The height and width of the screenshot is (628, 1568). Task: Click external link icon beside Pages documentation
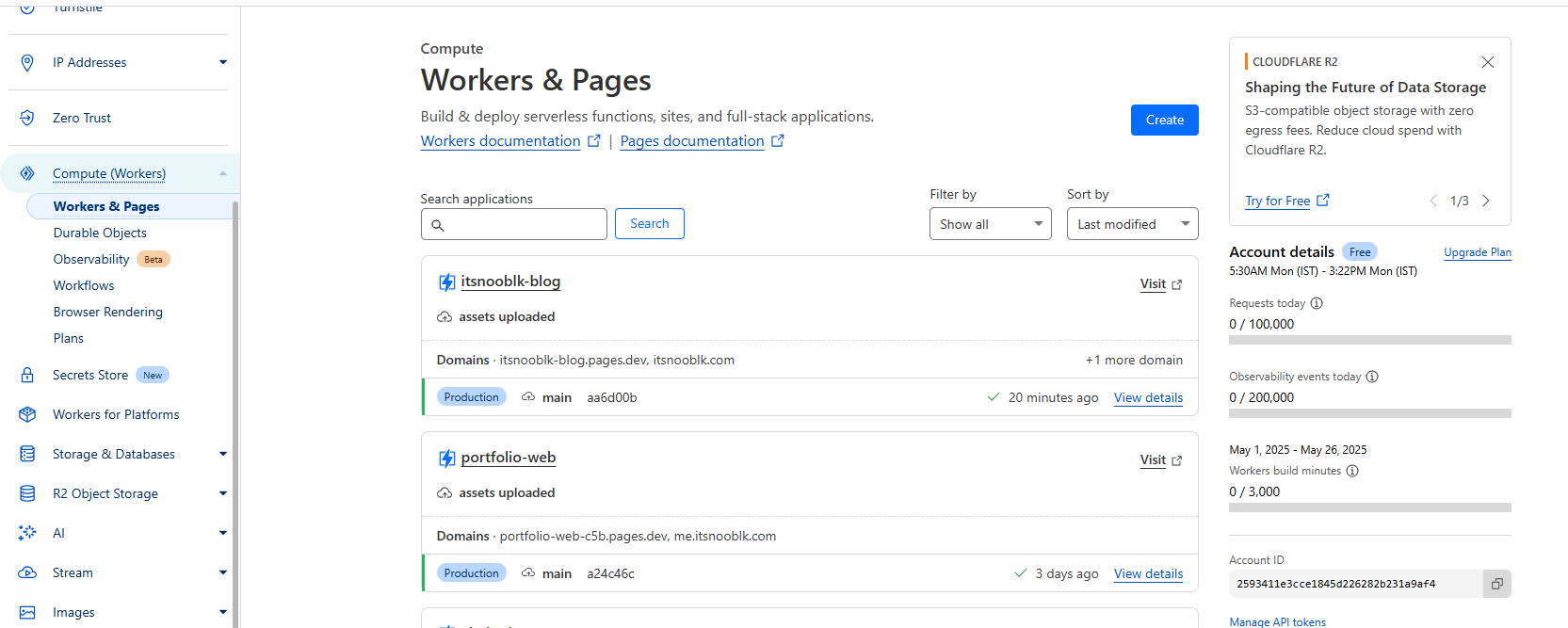tap(778, 140)
